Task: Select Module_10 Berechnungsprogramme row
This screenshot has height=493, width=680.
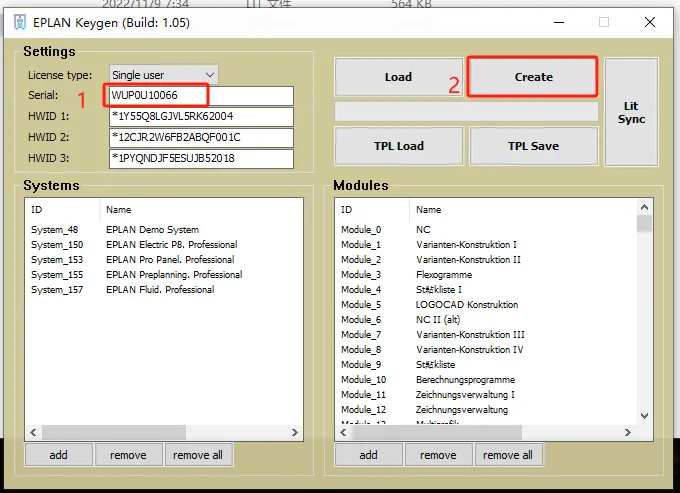Action: tap(486, 380)
